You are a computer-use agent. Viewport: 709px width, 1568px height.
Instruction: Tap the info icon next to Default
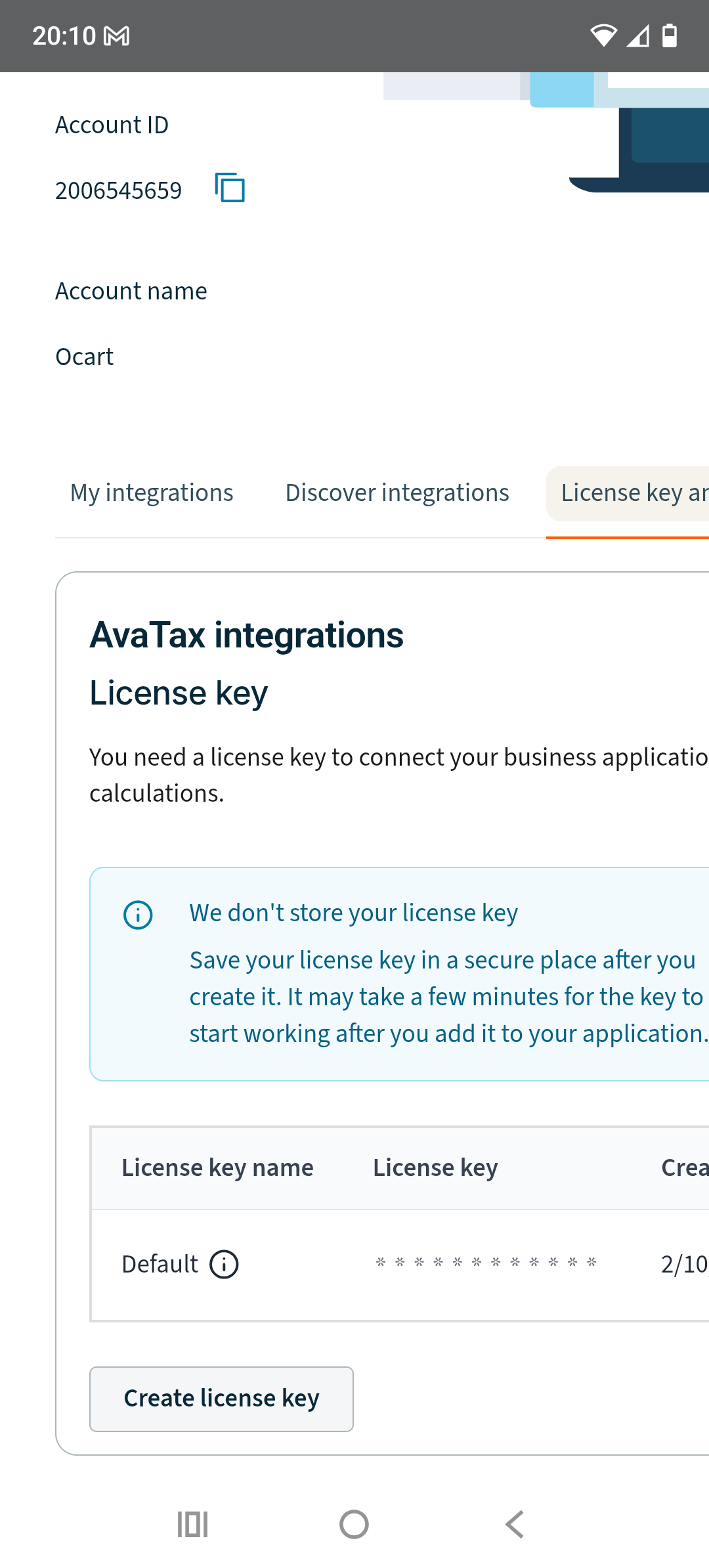pyautogui.click(x=224, y=1264)
